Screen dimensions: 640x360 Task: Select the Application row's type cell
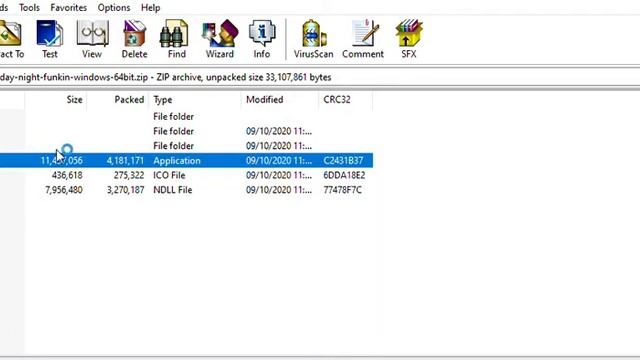pos(177,160)
